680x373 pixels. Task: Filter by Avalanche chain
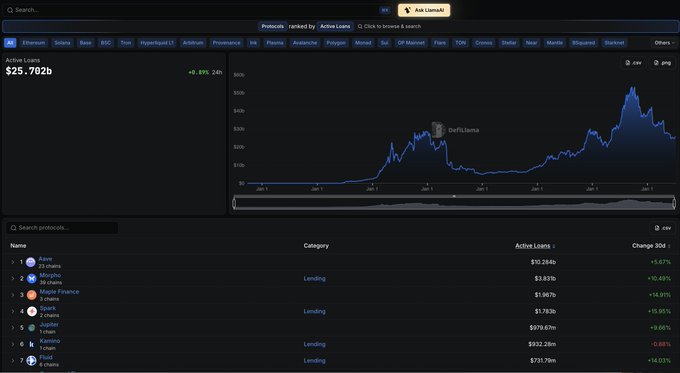[x=305, y=43]
